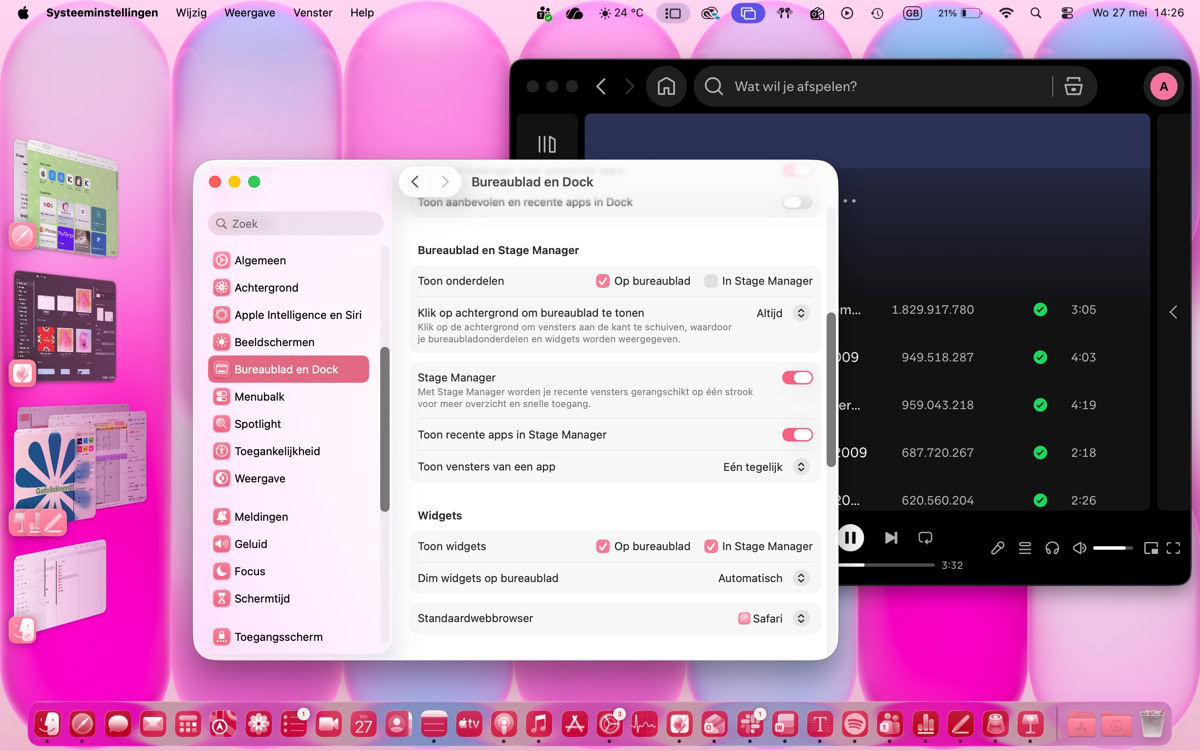Pause Spotify playback
The image size is (1200, 751).
tap(850, 538)
